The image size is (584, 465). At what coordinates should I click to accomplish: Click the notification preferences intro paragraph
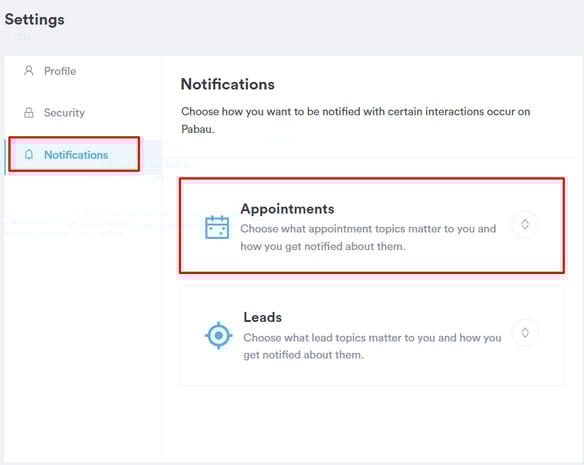(x=355, y=120)
